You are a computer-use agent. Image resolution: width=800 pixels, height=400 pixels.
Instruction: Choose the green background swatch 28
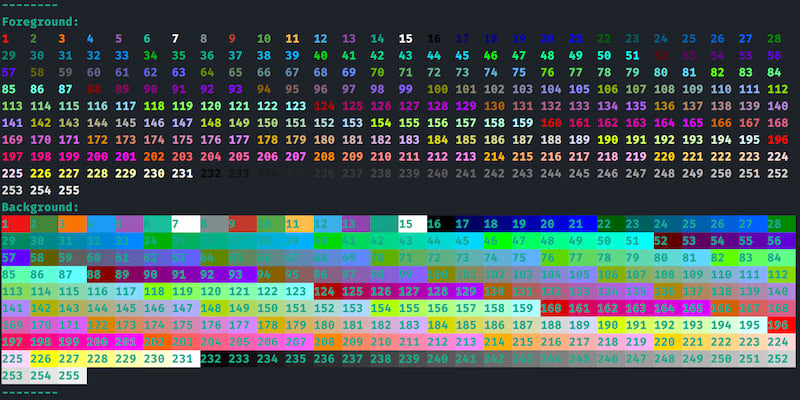tap(781, 224)
